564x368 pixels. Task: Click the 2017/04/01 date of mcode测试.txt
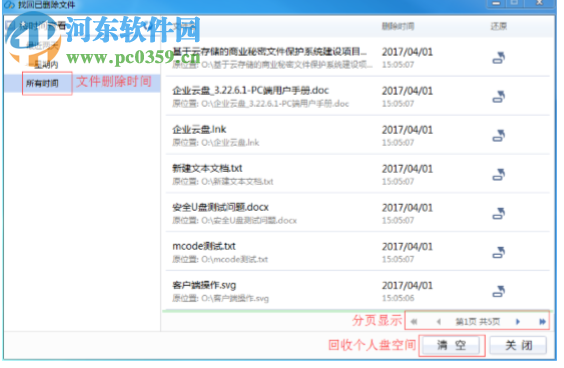coord(407,246)
